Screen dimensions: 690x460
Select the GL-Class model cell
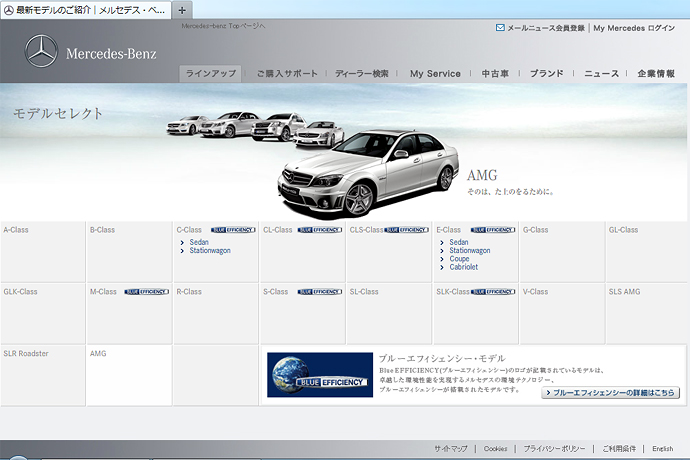646,252
